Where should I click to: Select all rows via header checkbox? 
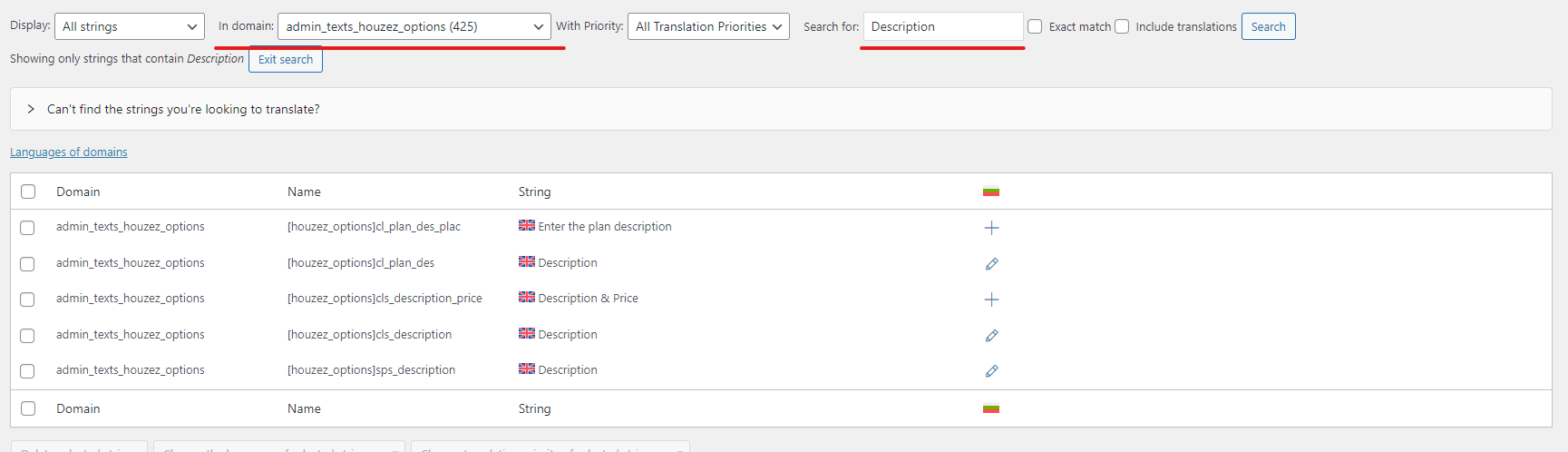[28, 192]
